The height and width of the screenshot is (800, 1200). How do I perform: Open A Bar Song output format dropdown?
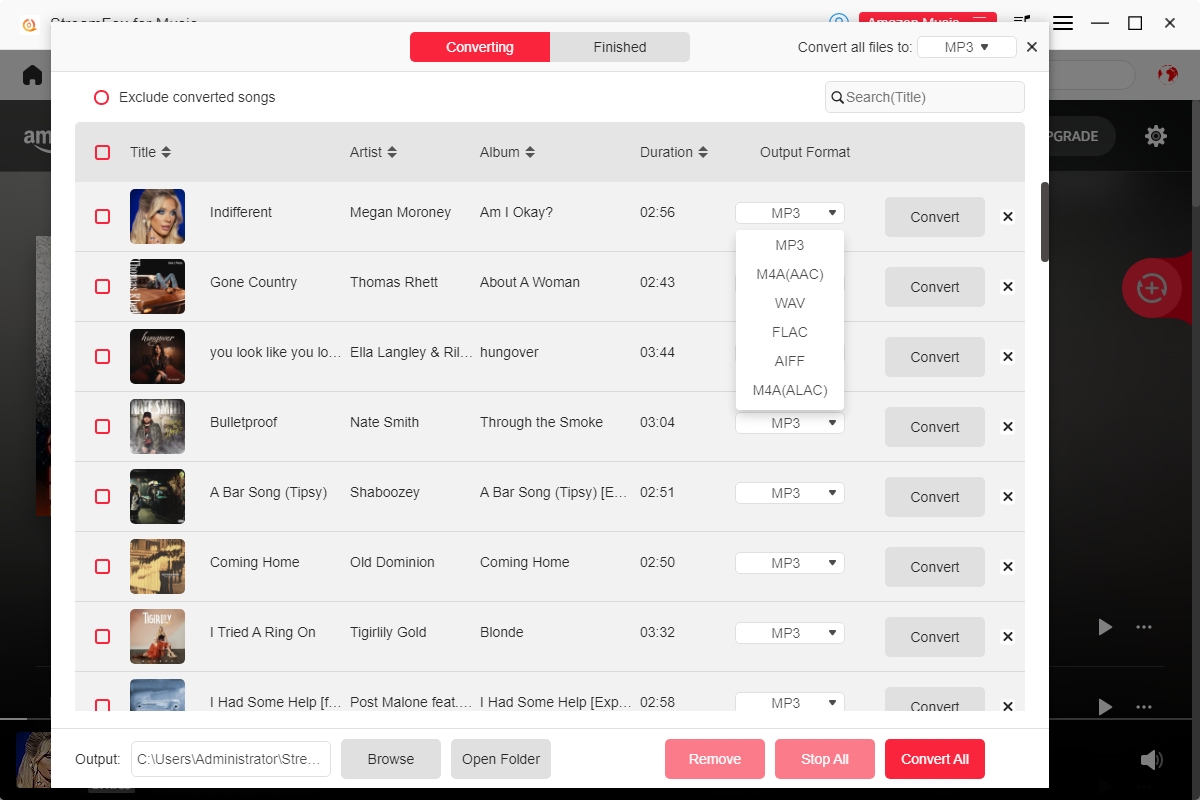[x=790, y=493]
